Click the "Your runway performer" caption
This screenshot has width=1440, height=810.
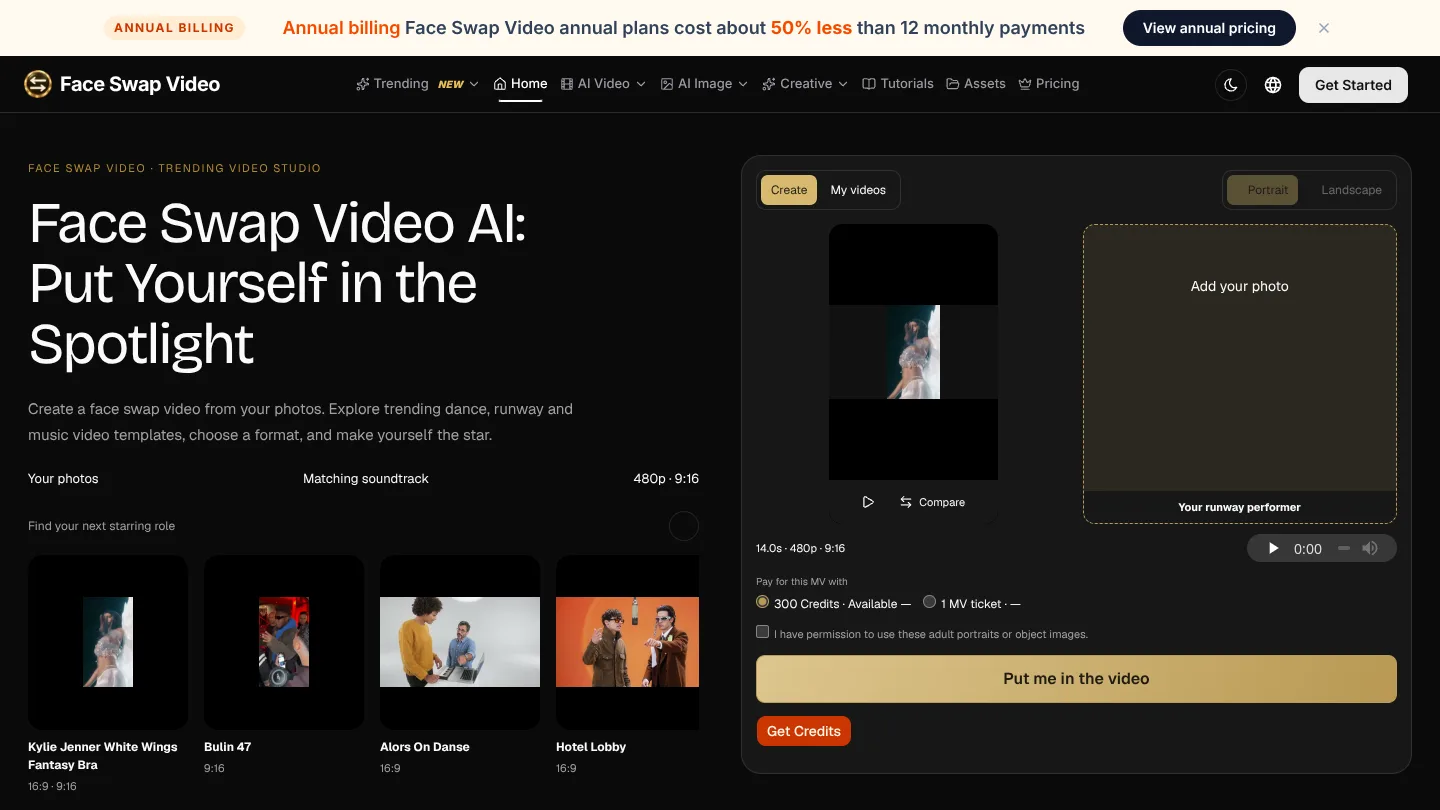coord(1240,507)
